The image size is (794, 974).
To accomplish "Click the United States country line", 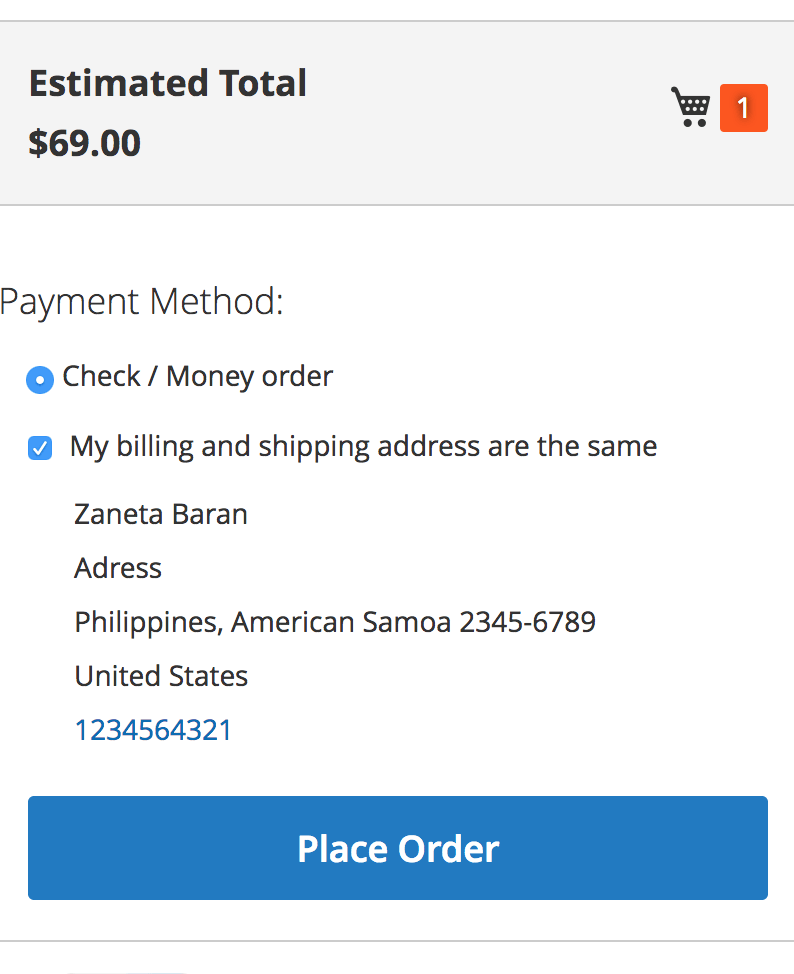I will click(161, 676).
